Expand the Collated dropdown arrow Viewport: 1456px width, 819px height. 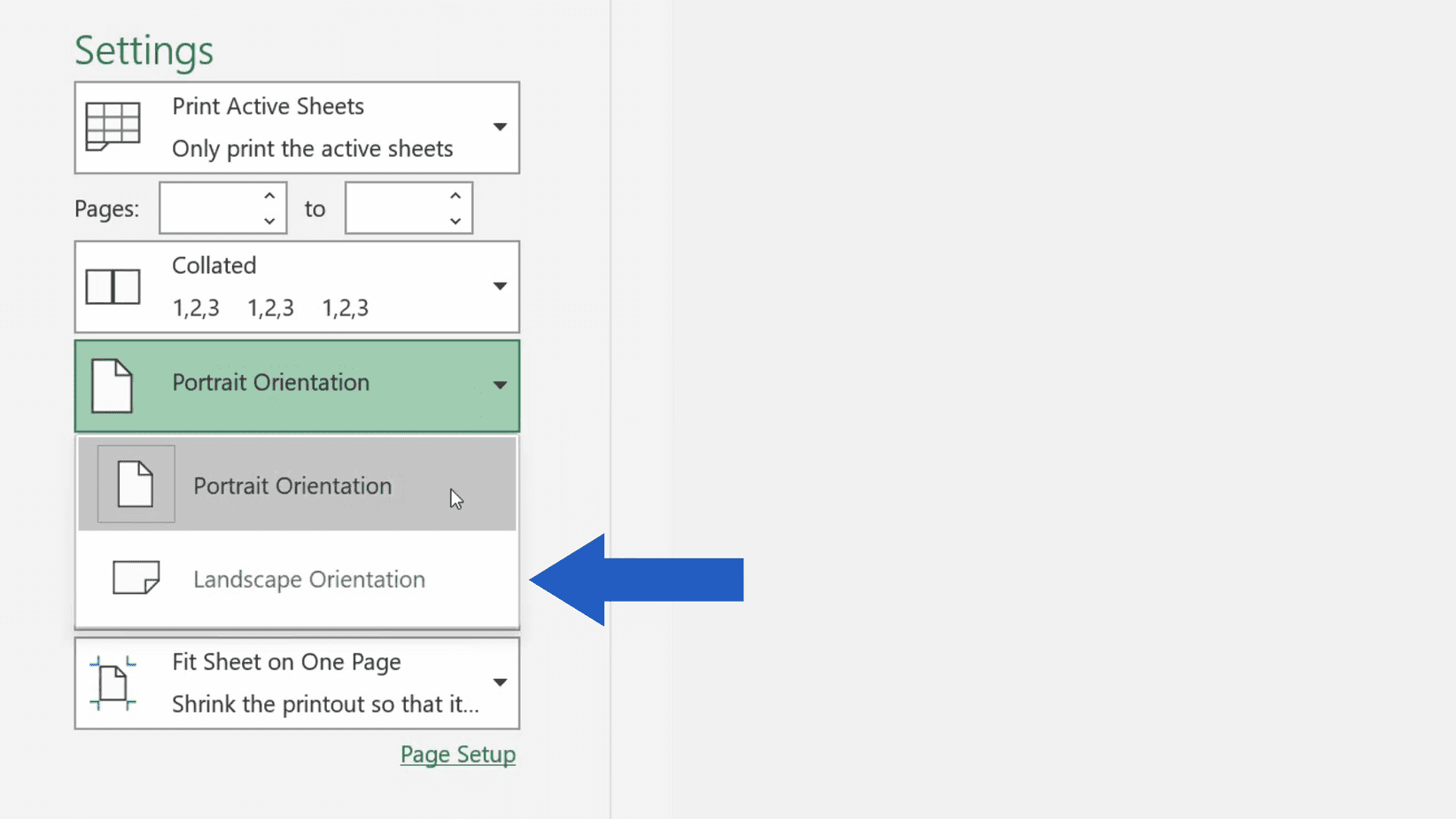pos(500,286)
